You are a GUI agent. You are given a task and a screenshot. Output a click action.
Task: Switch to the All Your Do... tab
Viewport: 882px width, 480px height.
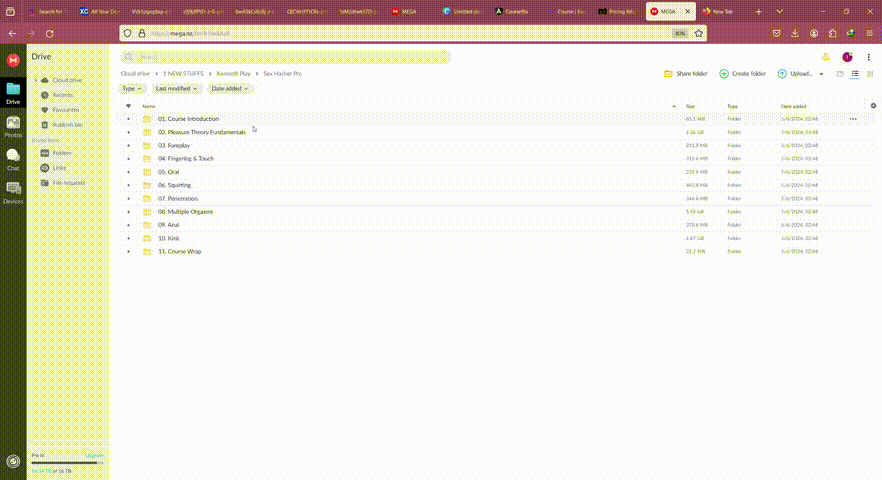pyautogui.click(x=100, y=11)
